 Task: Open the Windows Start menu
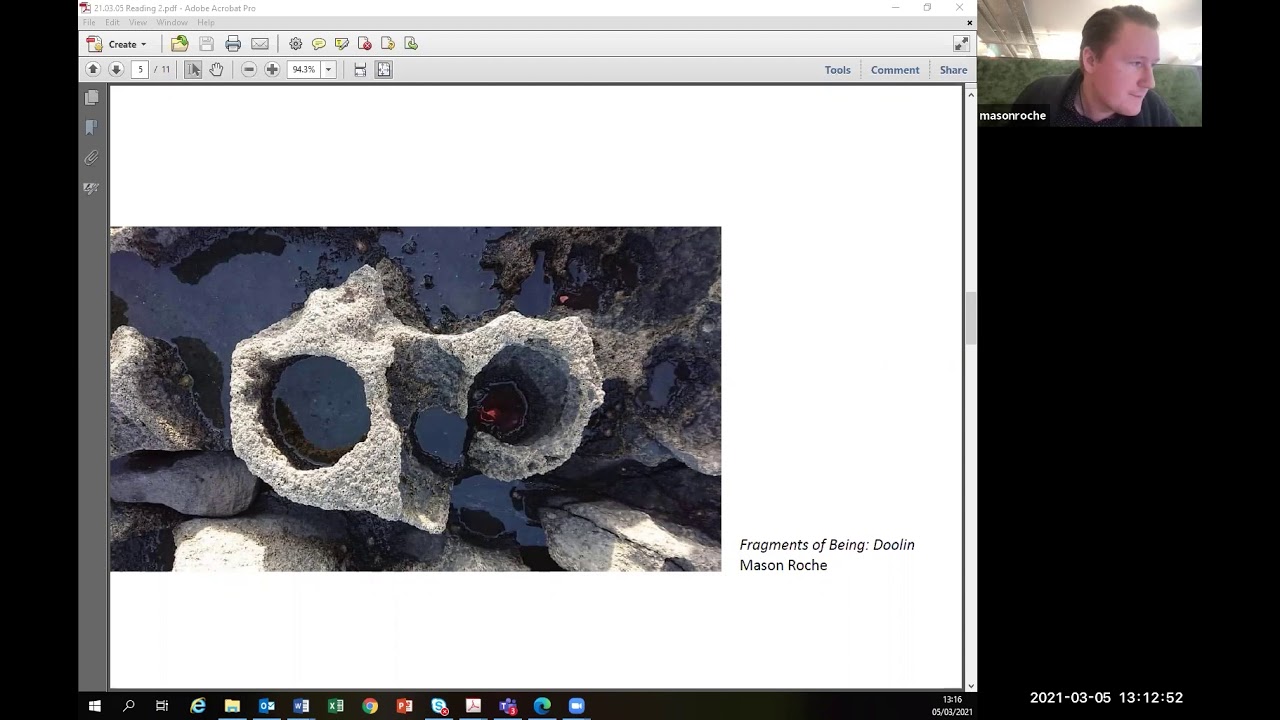94,706
